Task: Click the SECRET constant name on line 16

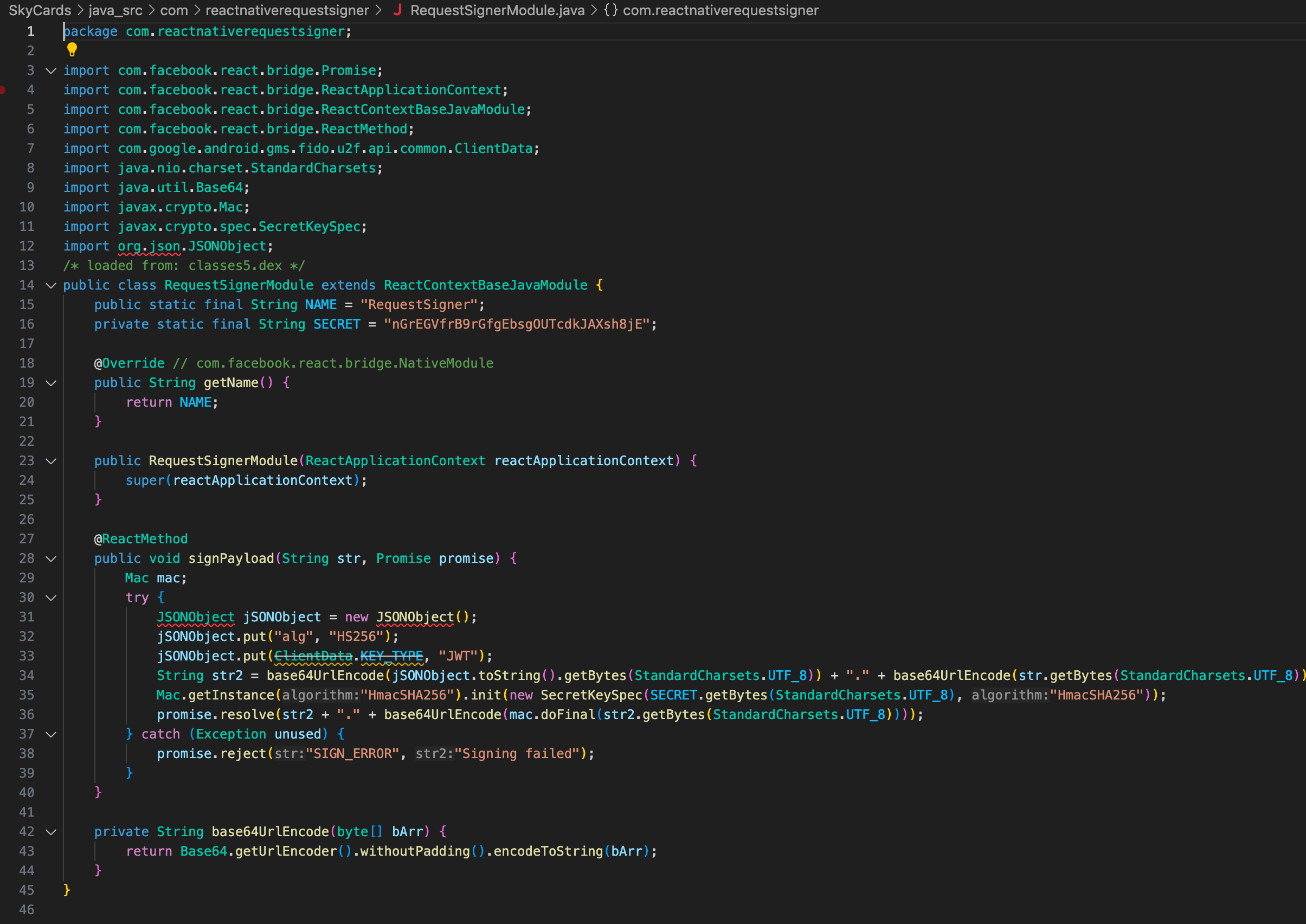Action: tap(337, 324)
